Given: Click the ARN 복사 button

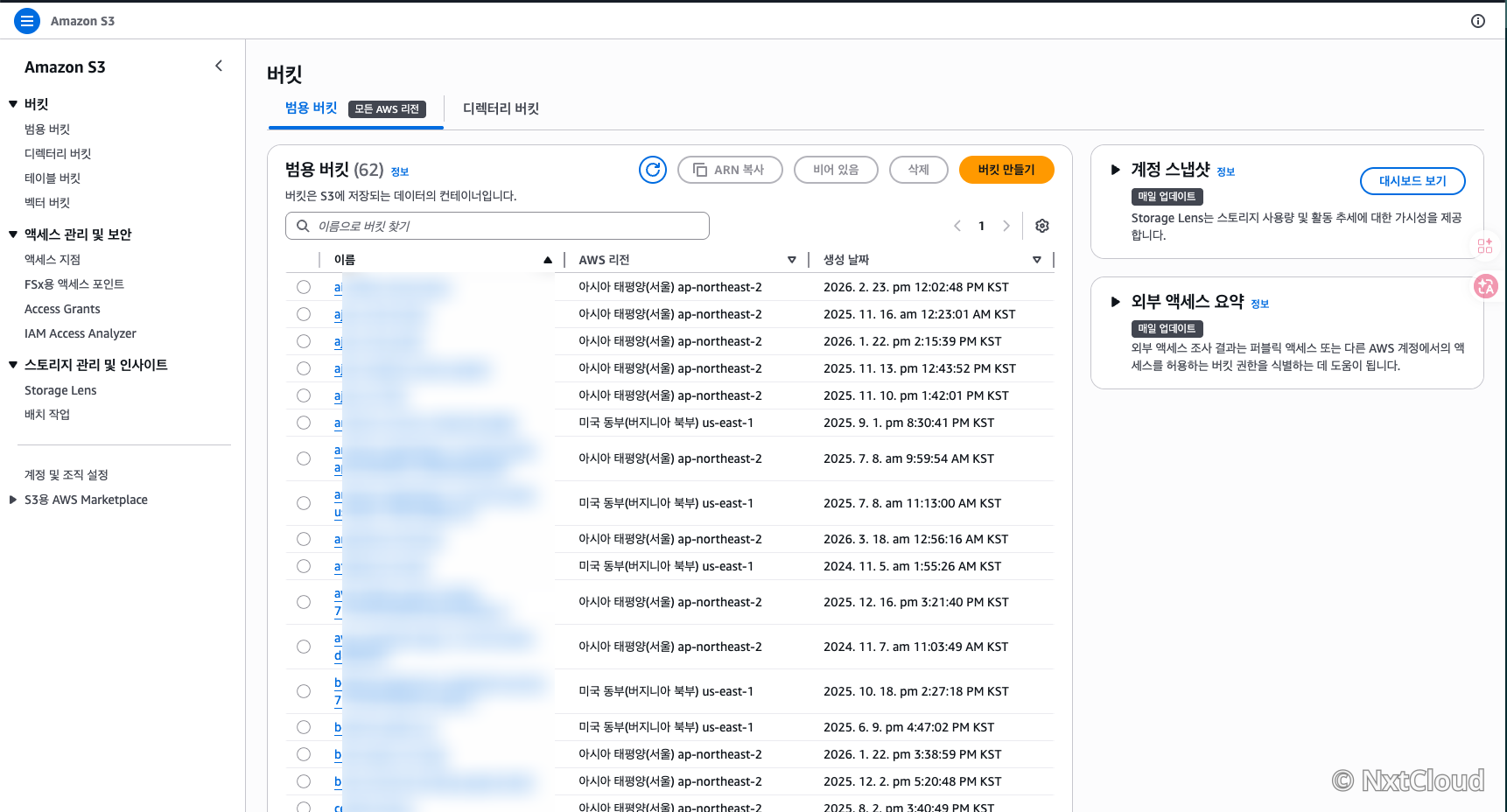Looking at the screenshot, I should pos(730,170).
